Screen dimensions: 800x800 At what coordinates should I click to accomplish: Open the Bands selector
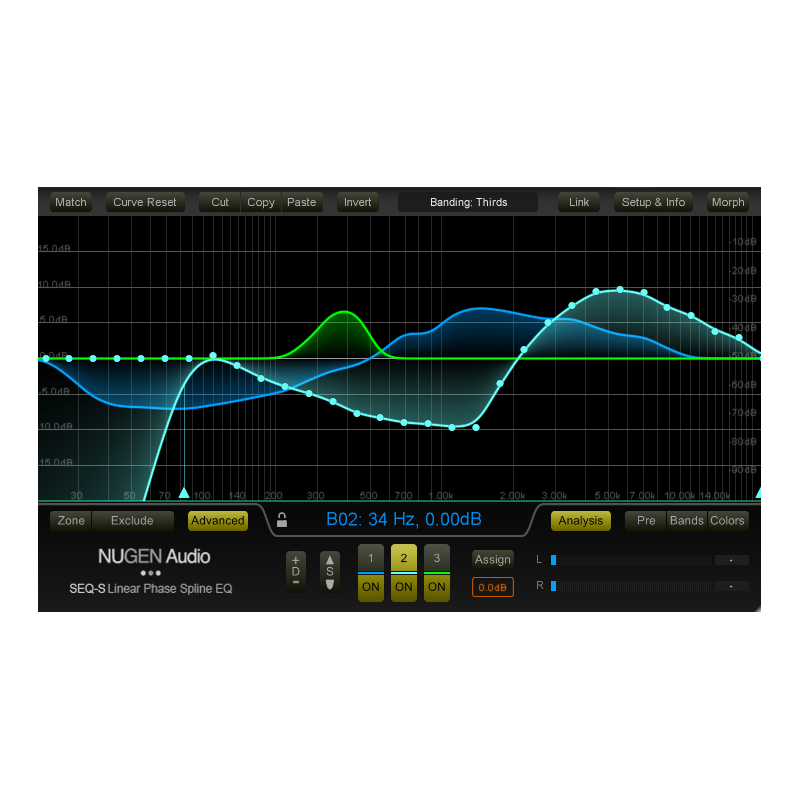pyautogui.click(x=686, y=520)
